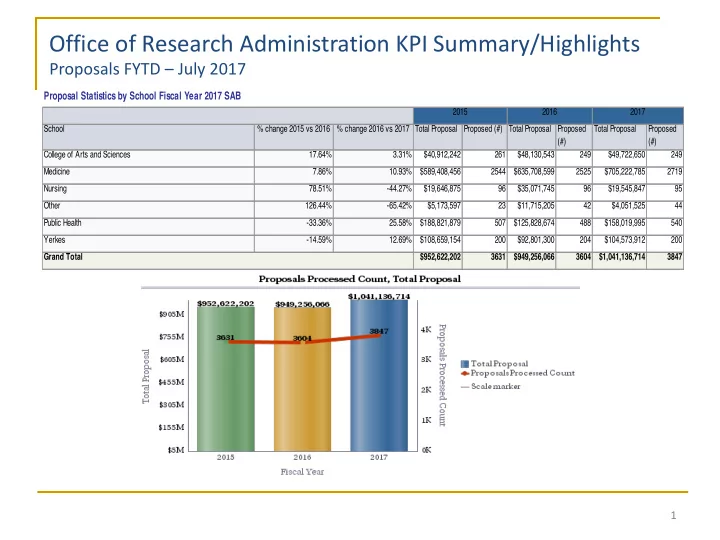This screenshot has height=540, width=720.
Task: Select the blue 2017 bar in the chart
Action: pyautogui.click(x=379, y=375)
